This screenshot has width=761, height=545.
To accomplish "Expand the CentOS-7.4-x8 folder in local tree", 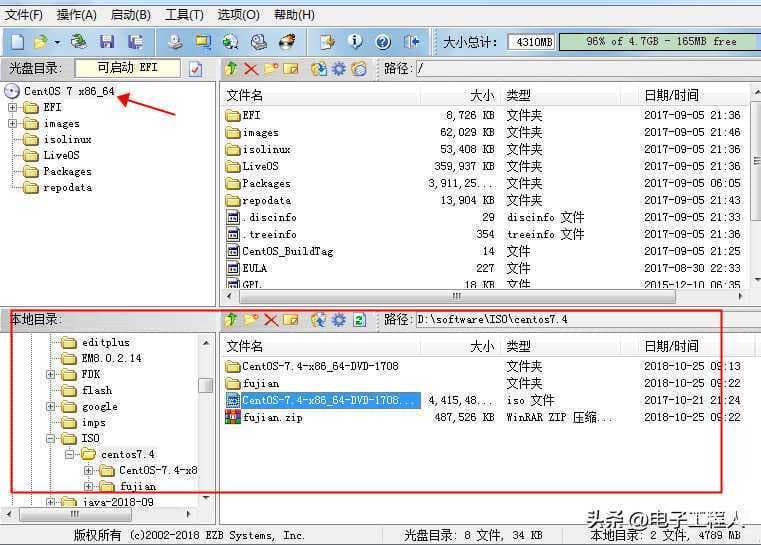I will tap(88, 470).
